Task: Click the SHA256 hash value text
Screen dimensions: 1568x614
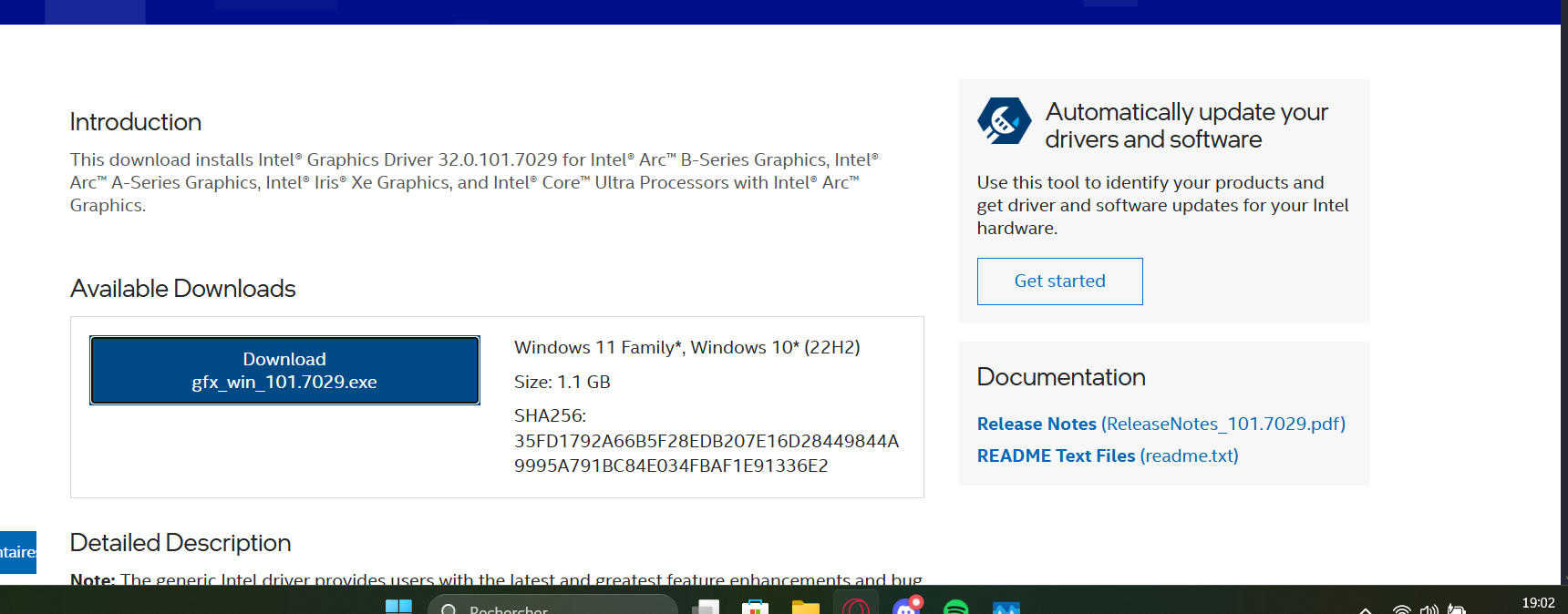Action: pyautogui.click(x=707, y=453)
